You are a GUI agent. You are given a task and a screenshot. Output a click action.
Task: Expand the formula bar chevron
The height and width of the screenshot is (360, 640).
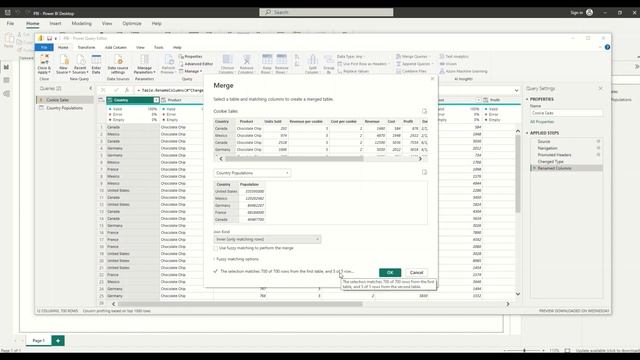pyautogui.click(x=516, y=90)
